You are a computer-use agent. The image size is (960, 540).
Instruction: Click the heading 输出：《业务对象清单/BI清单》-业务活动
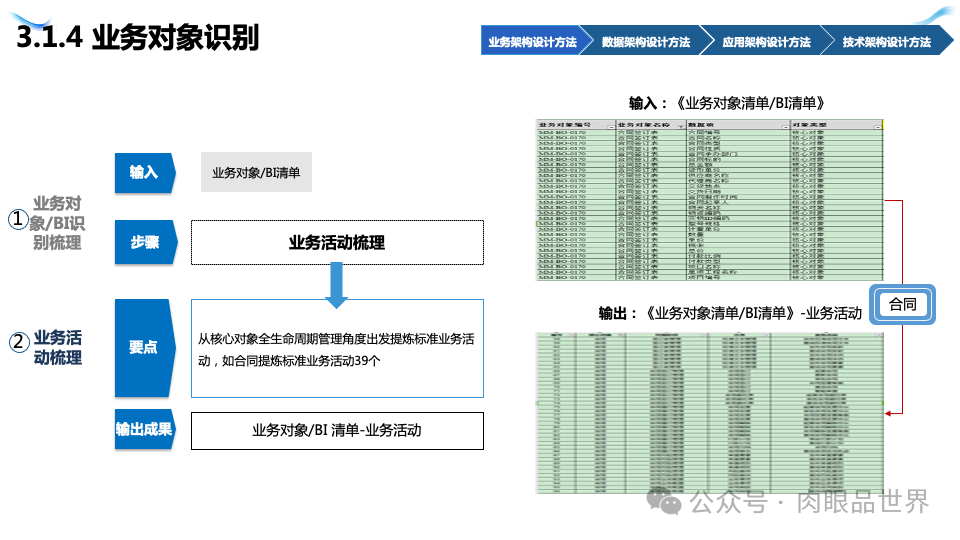(x=730, y=313)
